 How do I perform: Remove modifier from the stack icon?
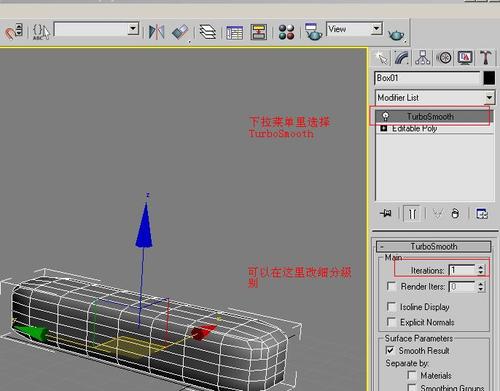[455, 213]
